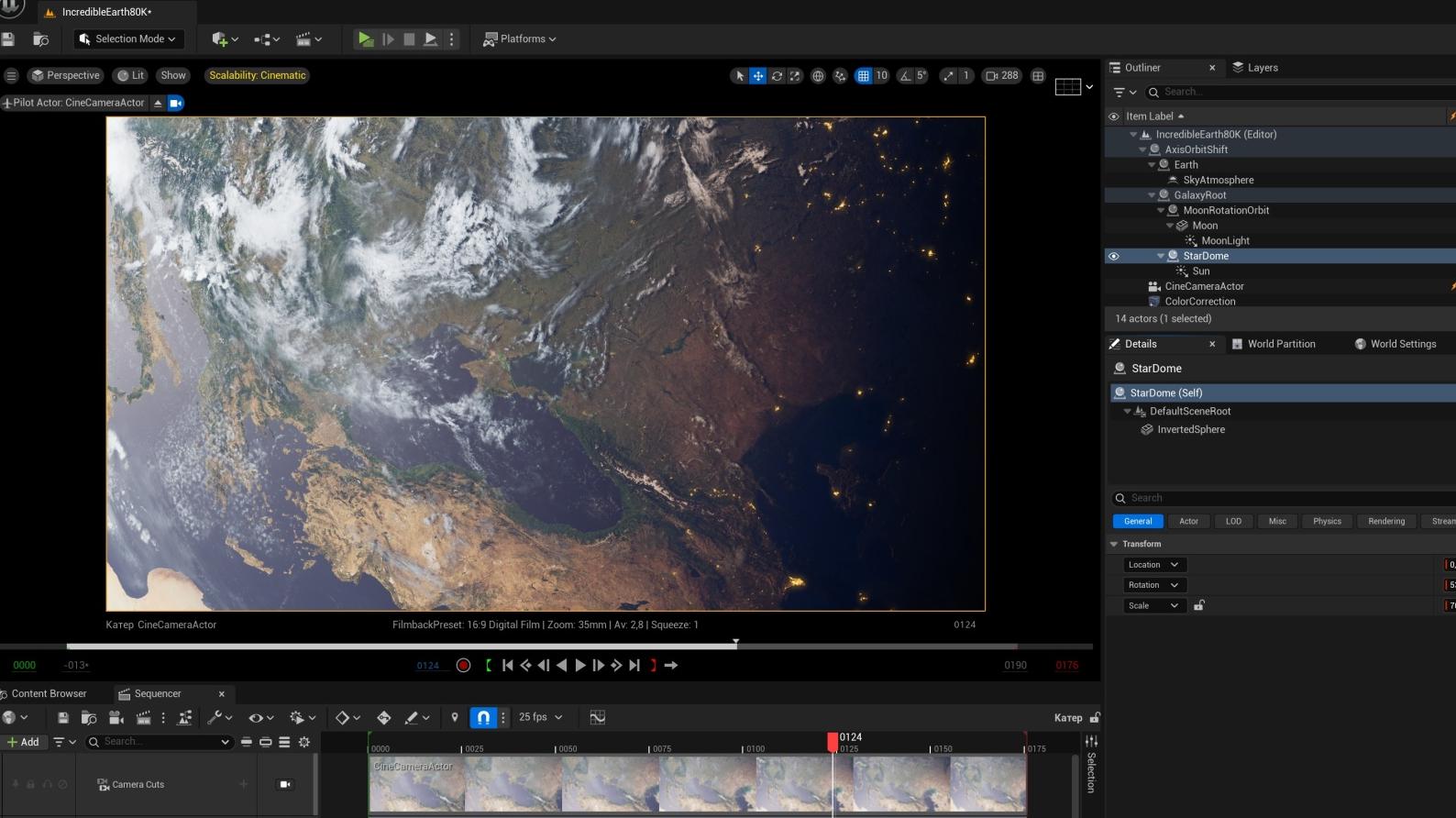Screen dimensions: 1456x818
Task: Toggle grid snapping in viewport toolbar
Action: point(863,76)
